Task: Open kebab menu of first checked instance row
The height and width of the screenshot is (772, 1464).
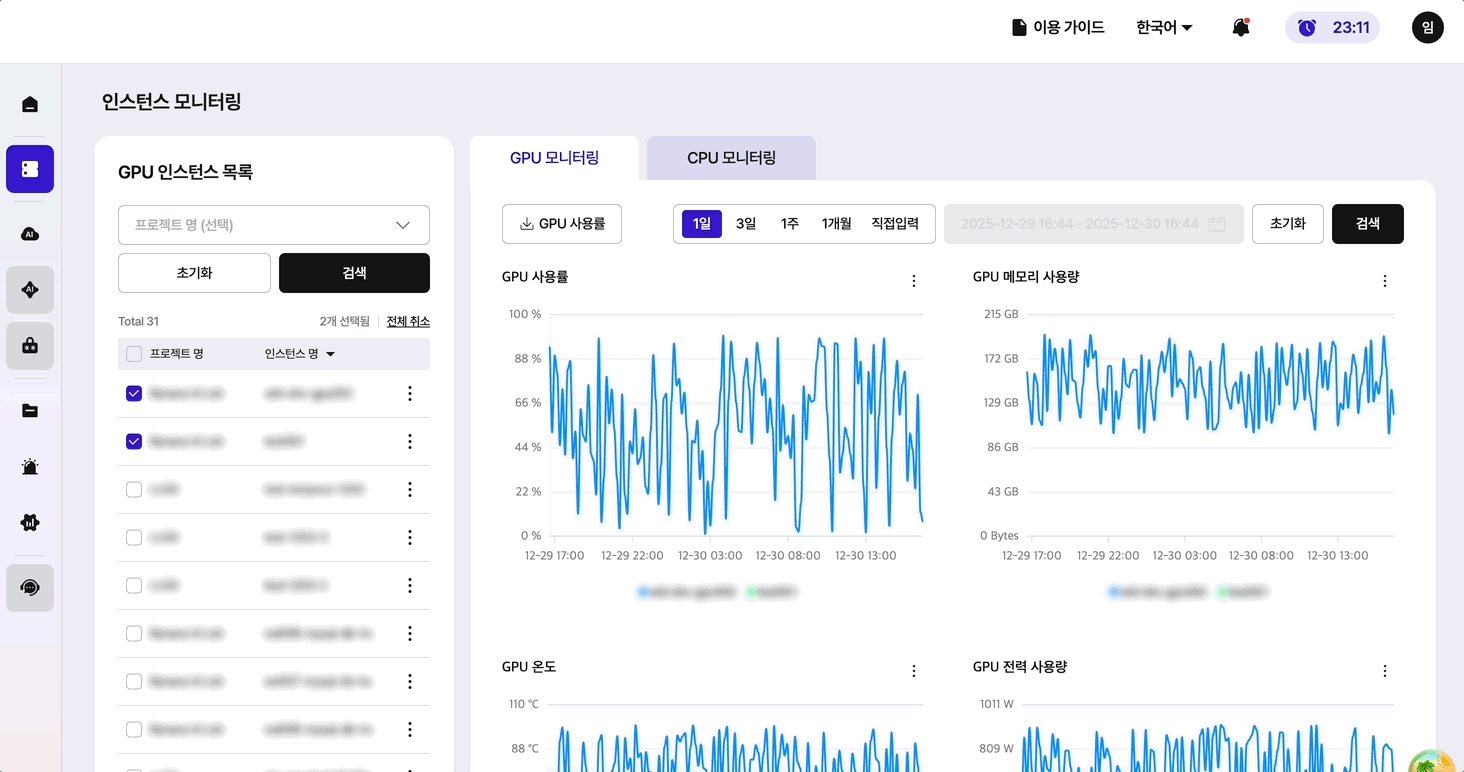Action: pyautogui.click(x=410, y=394)
